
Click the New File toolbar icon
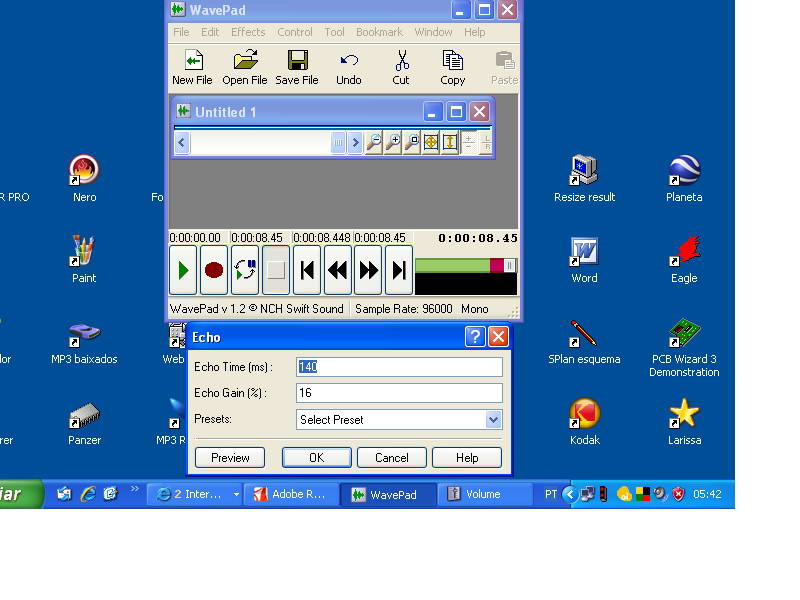point(192,67)
